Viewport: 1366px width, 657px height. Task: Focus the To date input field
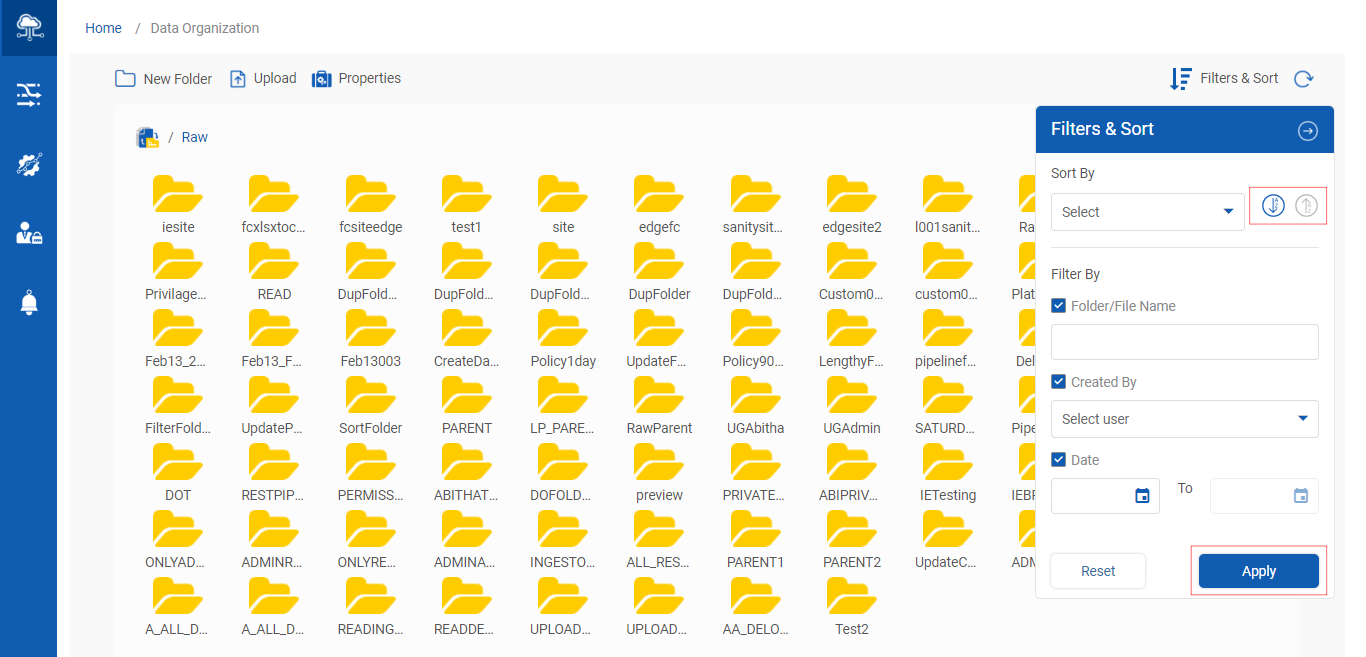click(1264, 496)
